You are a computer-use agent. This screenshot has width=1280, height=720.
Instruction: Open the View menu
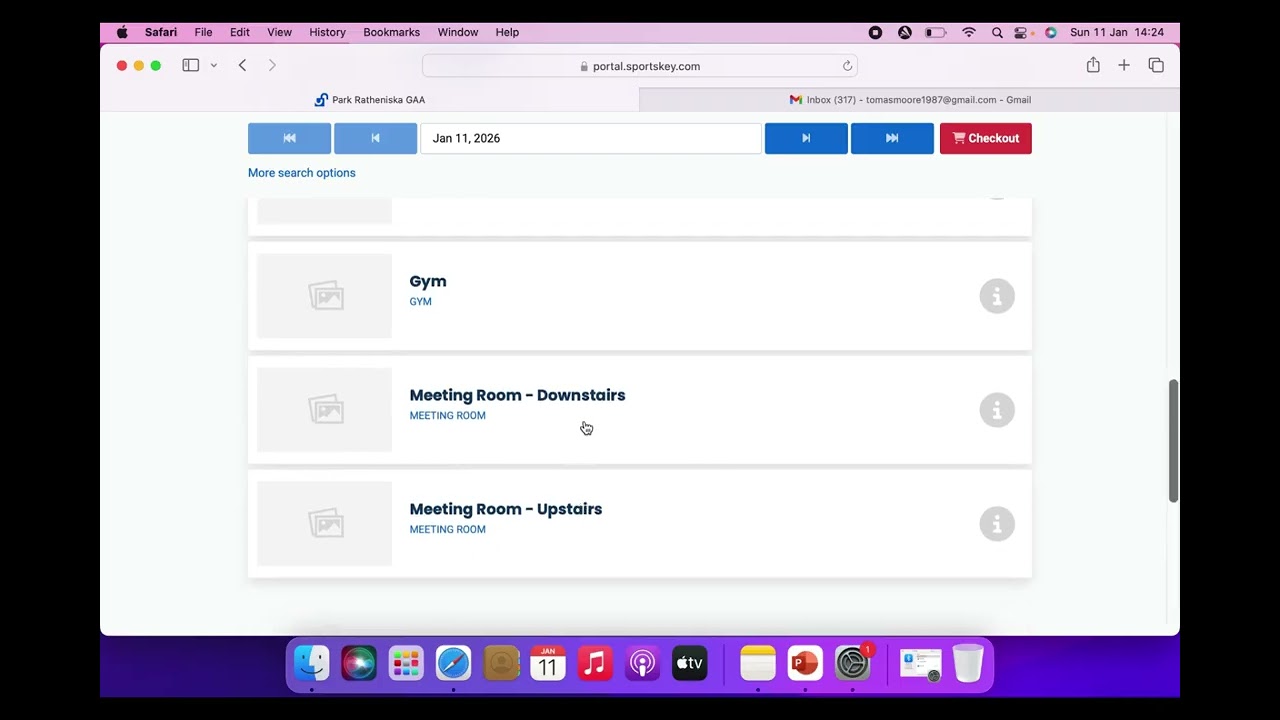point(279,32)
